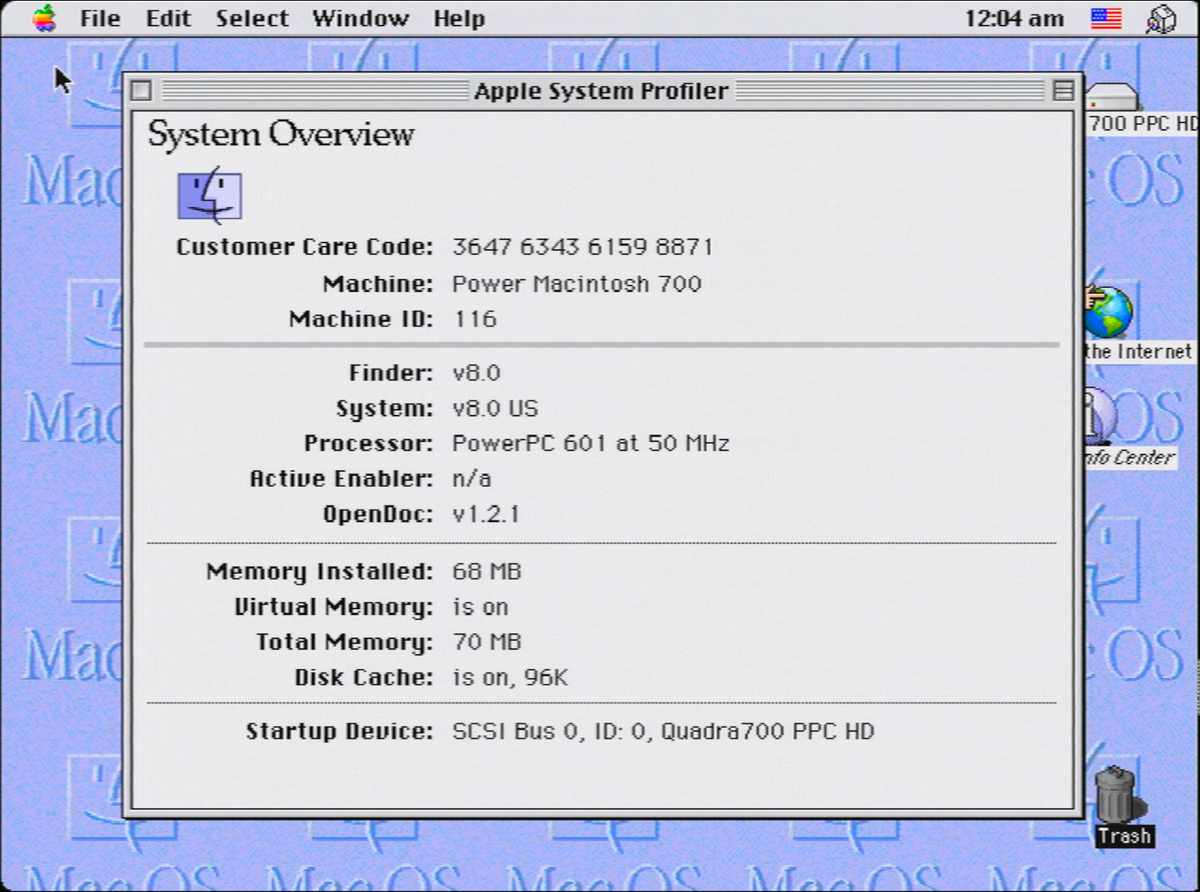1200x892 pixels.
Task: Open the Edit menu
Action: (x=168, y=18)
